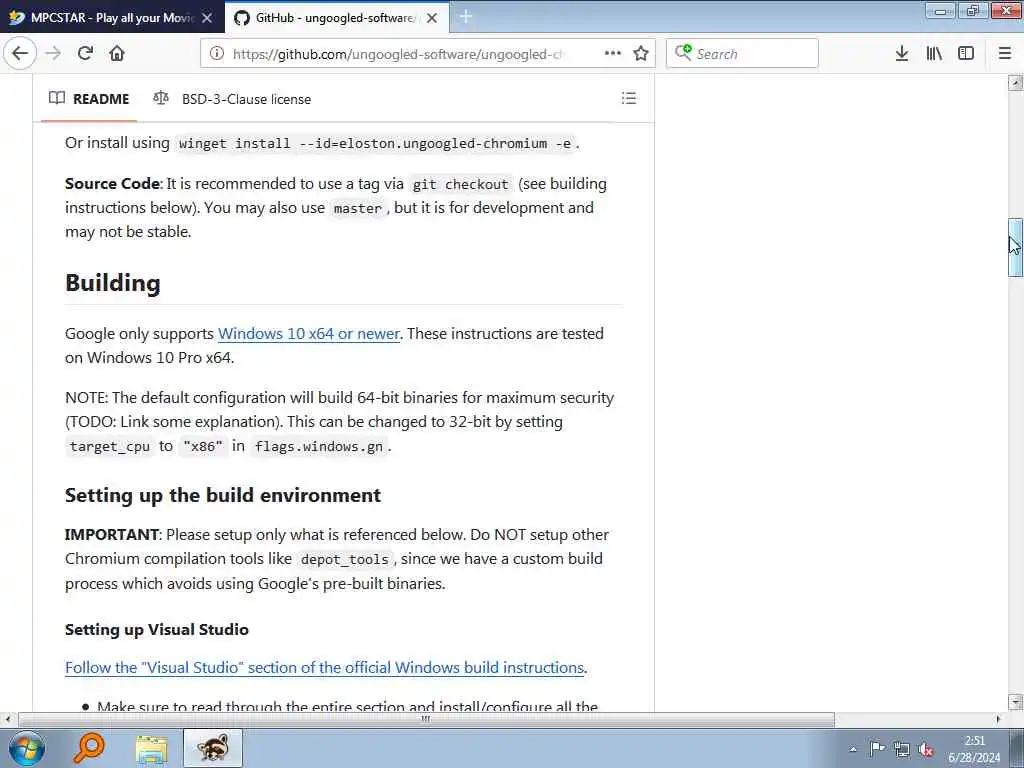Viewport: 1024px width, 768px height.
Task: Click the IMPORTANT bold label
Action: click(x=112, y=534)
